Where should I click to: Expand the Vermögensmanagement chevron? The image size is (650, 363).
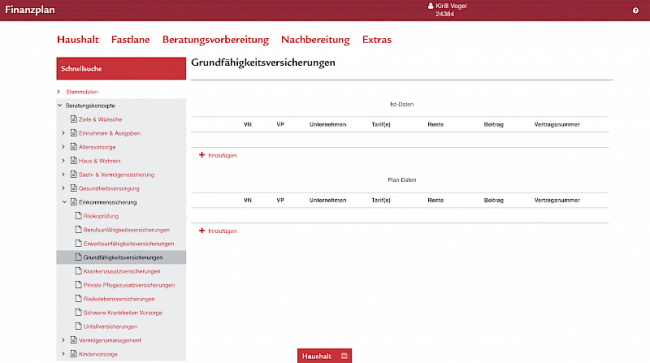click(x=63, y=340)
